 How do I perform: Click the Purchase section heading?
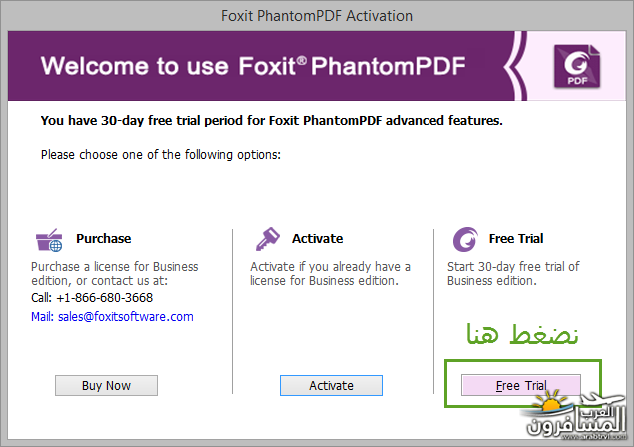point(104,238)
